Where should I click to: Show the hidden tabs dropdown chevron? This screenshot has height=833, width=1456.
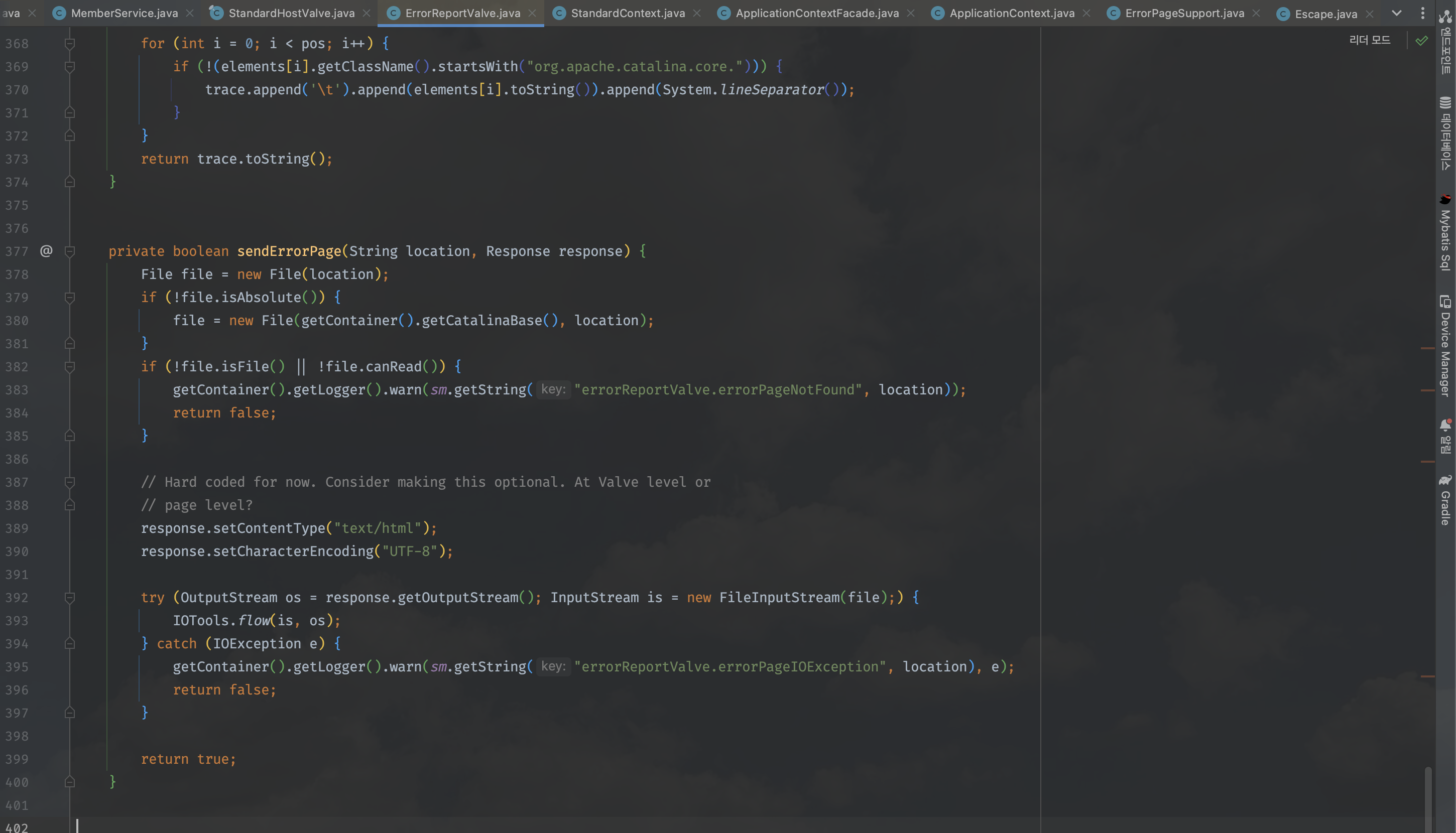click(1396, 13)
